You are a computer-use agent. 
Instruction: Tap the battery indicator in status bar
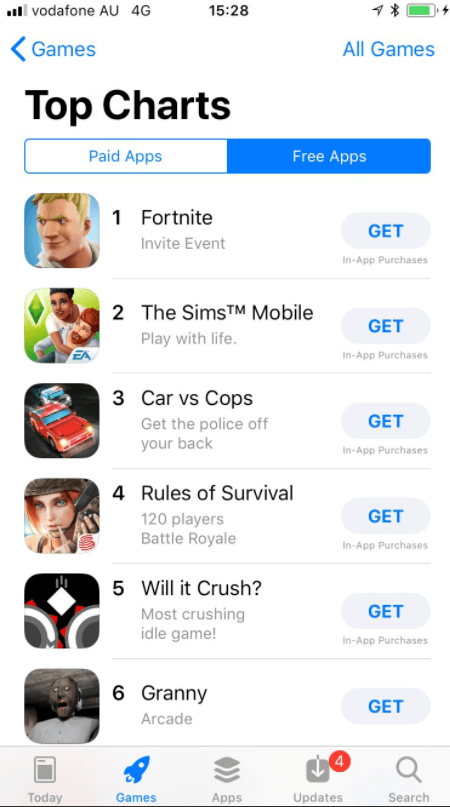[x=421, y=10]
